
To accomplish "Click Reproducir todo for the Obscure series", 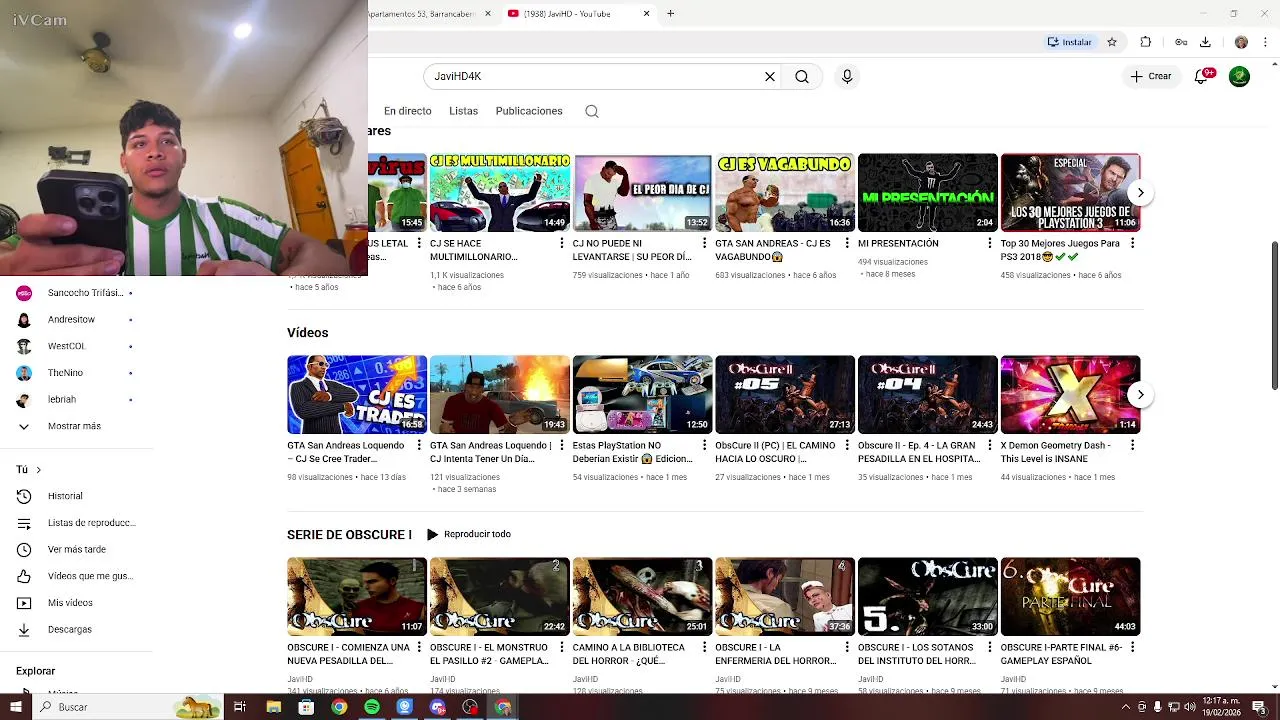I will [x=468, y=534].
